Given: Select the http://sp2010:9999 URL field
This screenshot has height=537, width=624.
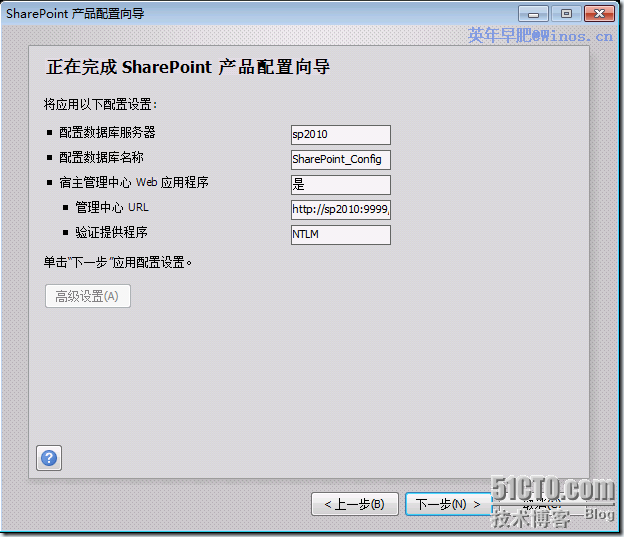Looking at the screenshot, I should coord(341,209).
